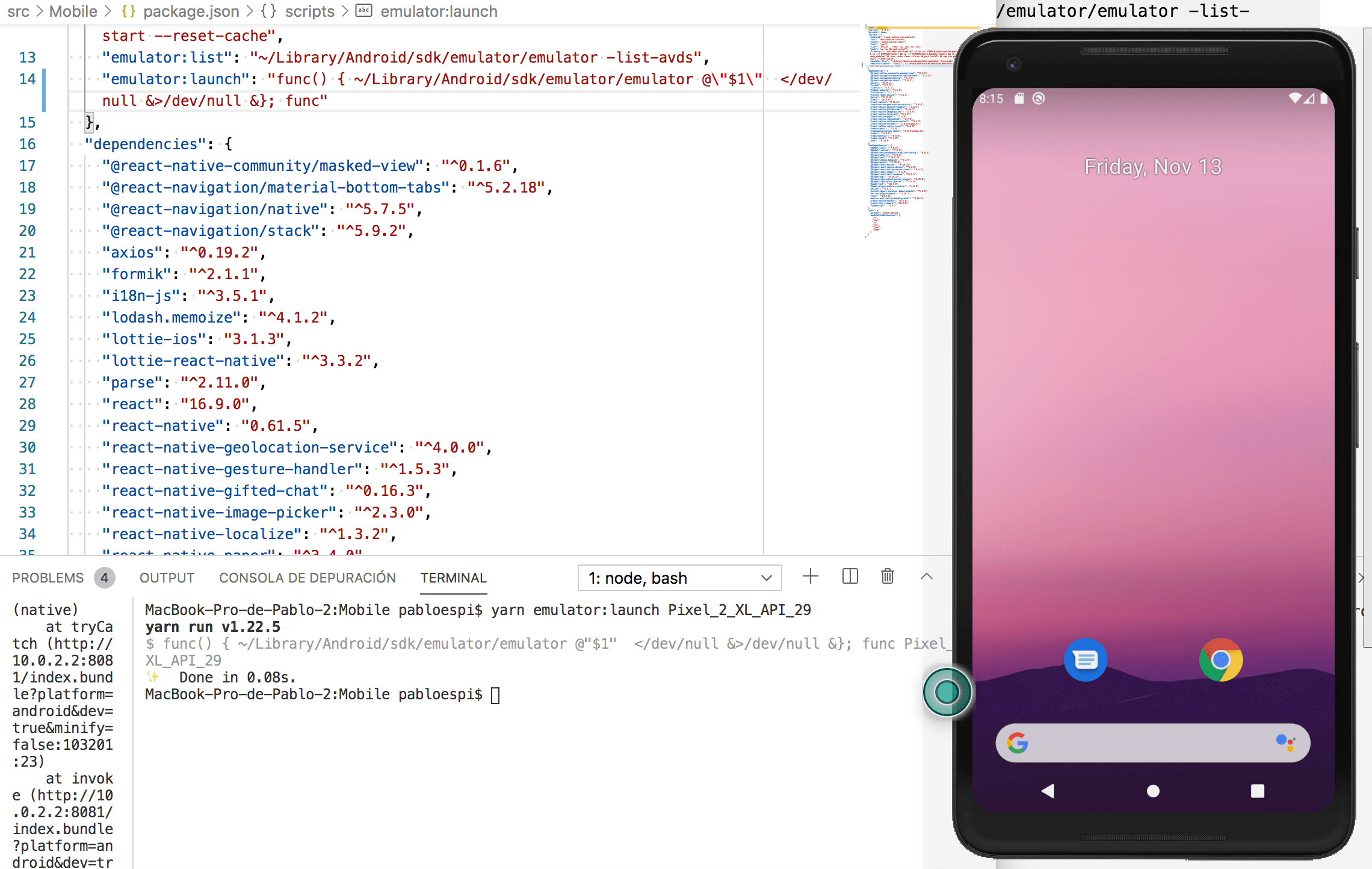Open Messages app on emulator
1372x869 pixels.
[x=1085, y=660]
